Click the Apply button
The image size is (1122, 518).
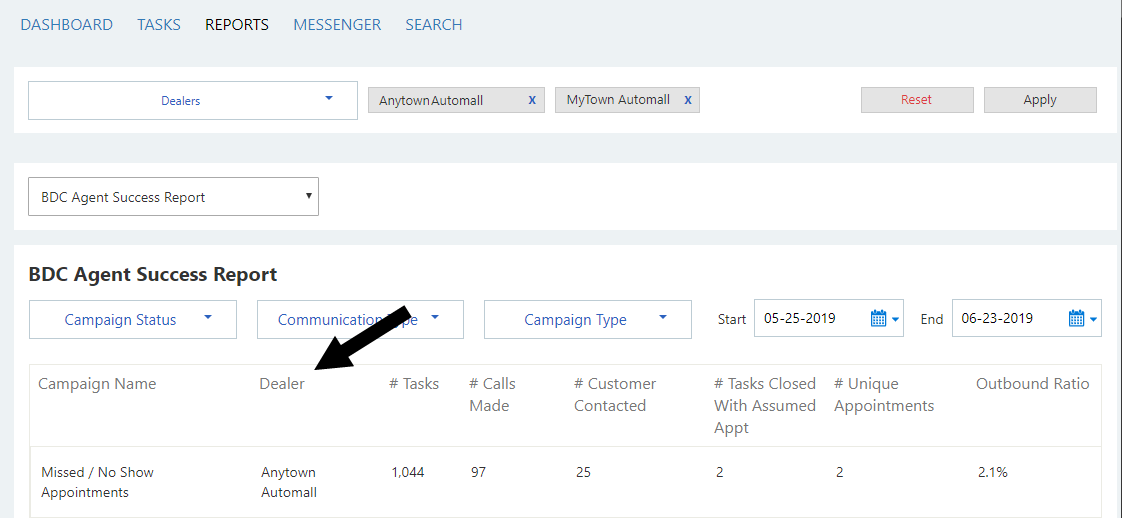1040,100
